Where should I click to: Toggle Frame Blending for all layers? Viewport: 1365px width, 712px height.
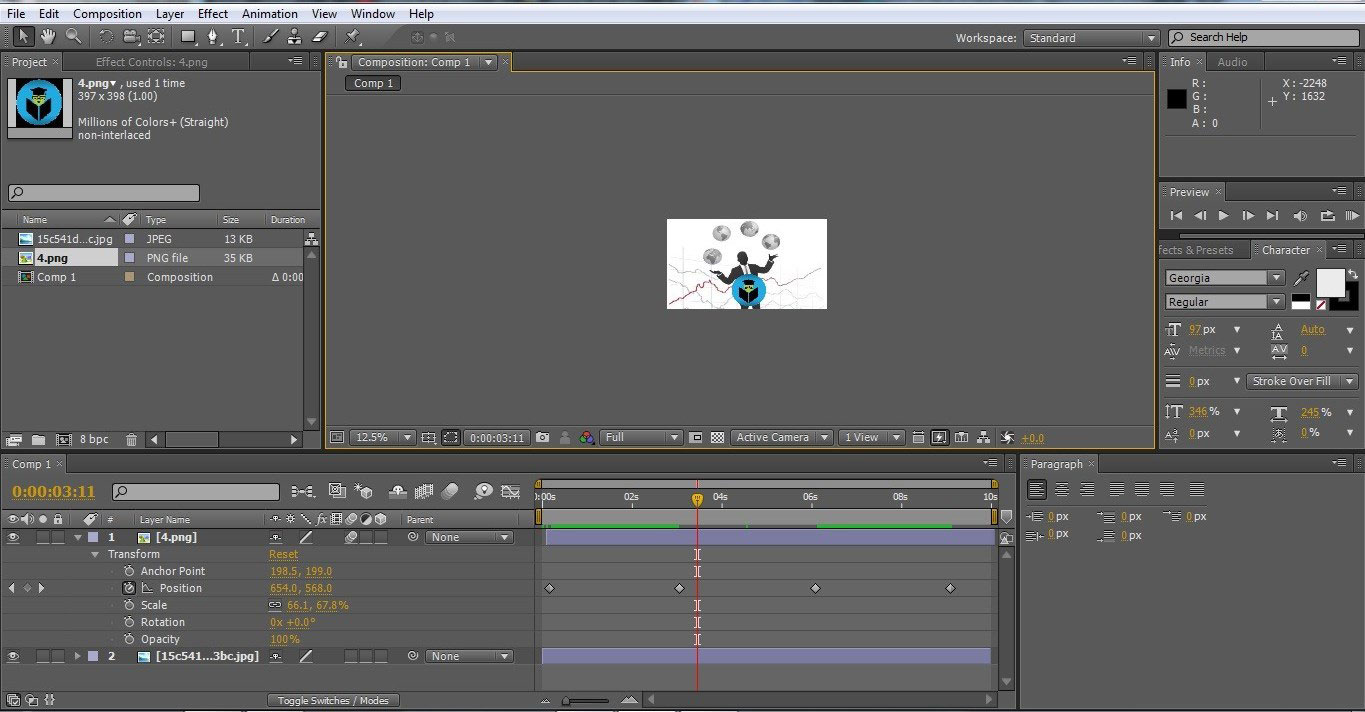424,491
